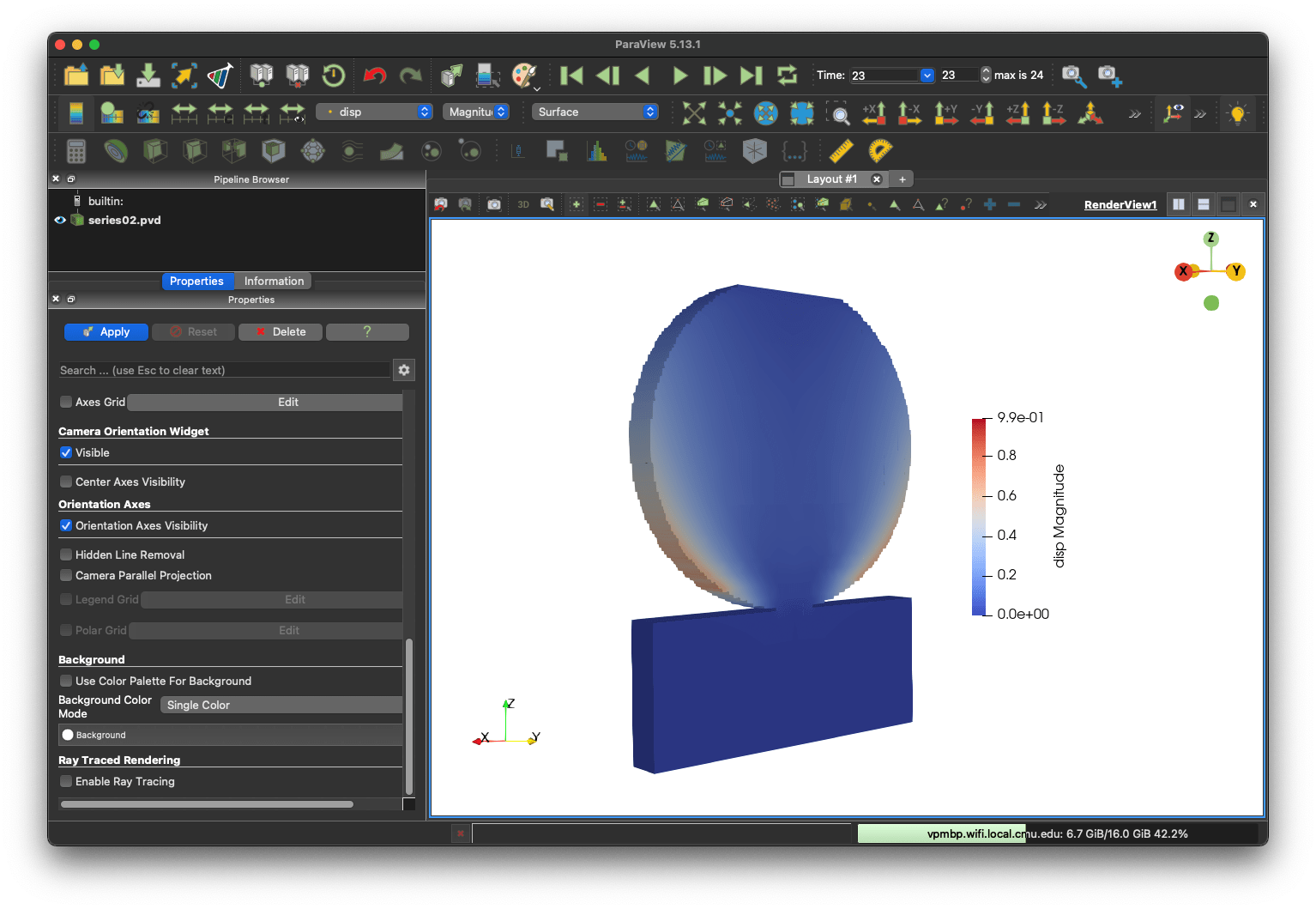
Task: Expand the Single Color background mode dropdown
Action: coord(281,705)
